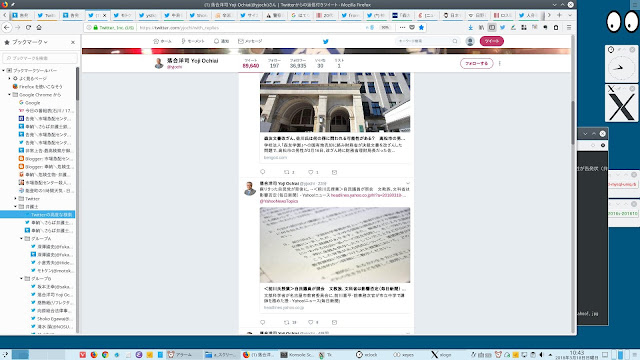This screenshot has width=640, height=360.
Task: Switch to the Google-icon tab
Action: point(300,16)
